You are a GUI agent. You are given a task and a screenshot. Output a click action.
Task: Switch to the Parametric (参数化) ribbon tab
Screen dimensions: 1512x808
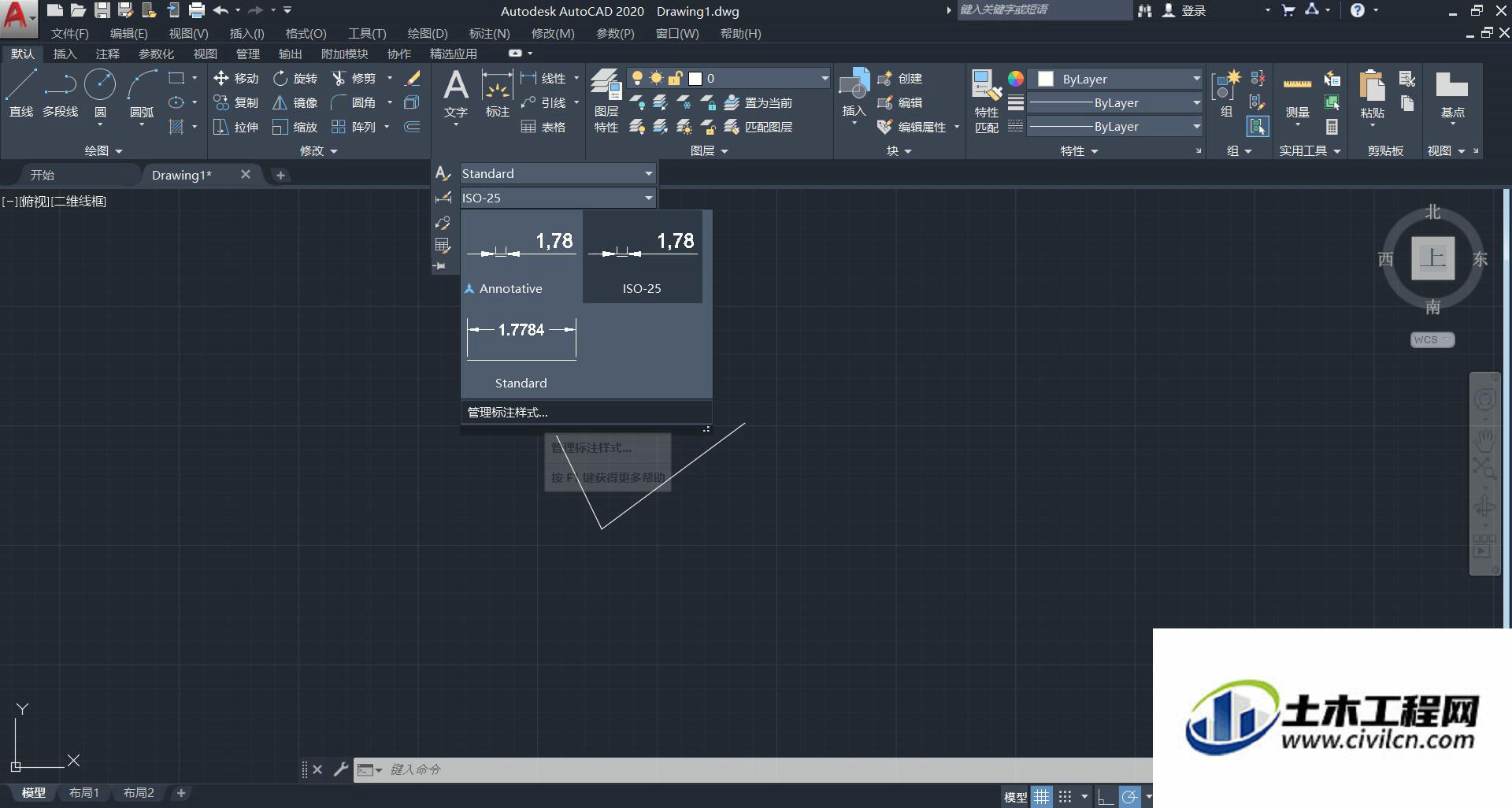[156, 54]
